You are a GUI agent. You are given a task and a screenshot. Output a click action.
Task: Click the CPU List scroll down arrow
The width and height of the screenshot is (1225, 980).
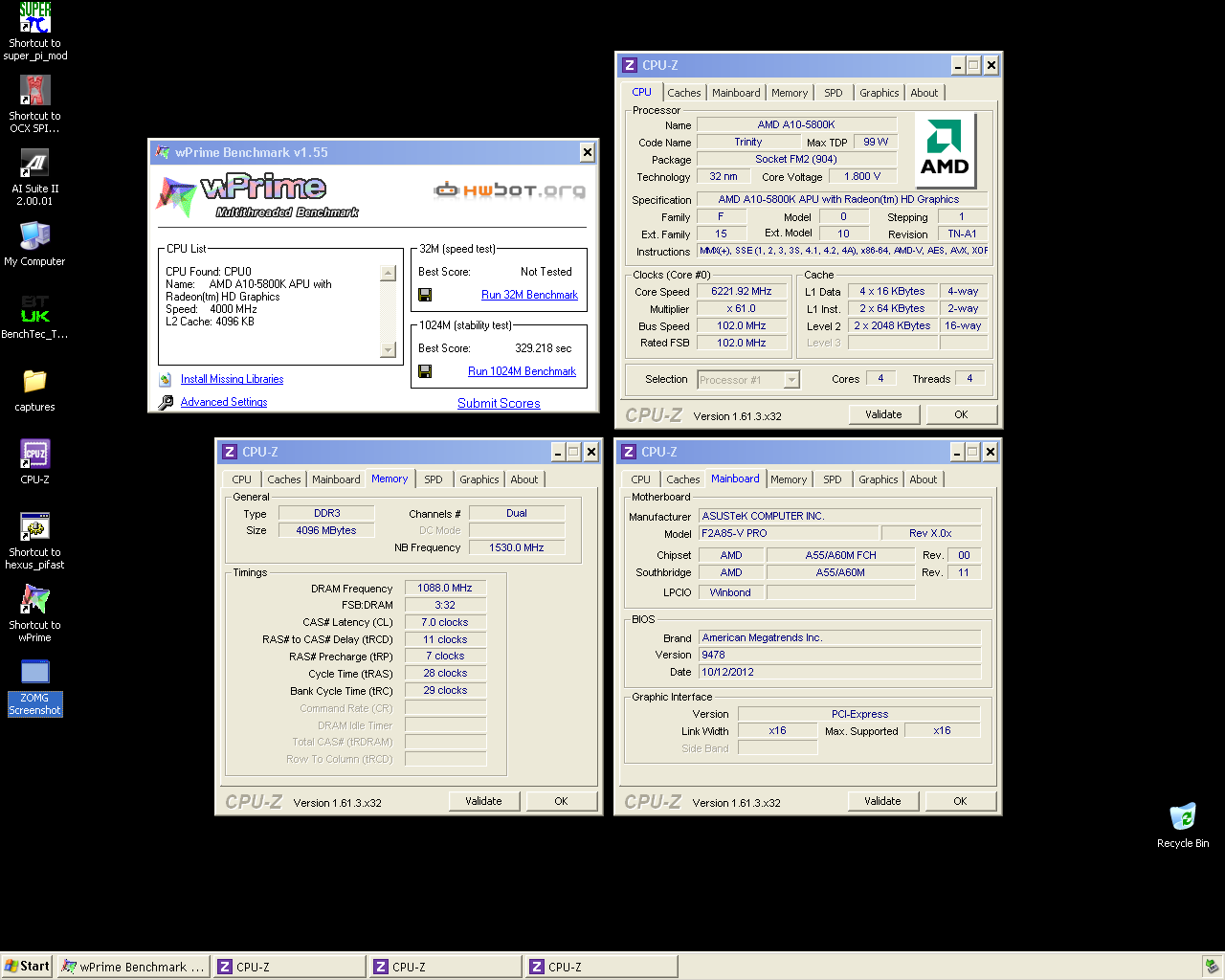point(388,349)
